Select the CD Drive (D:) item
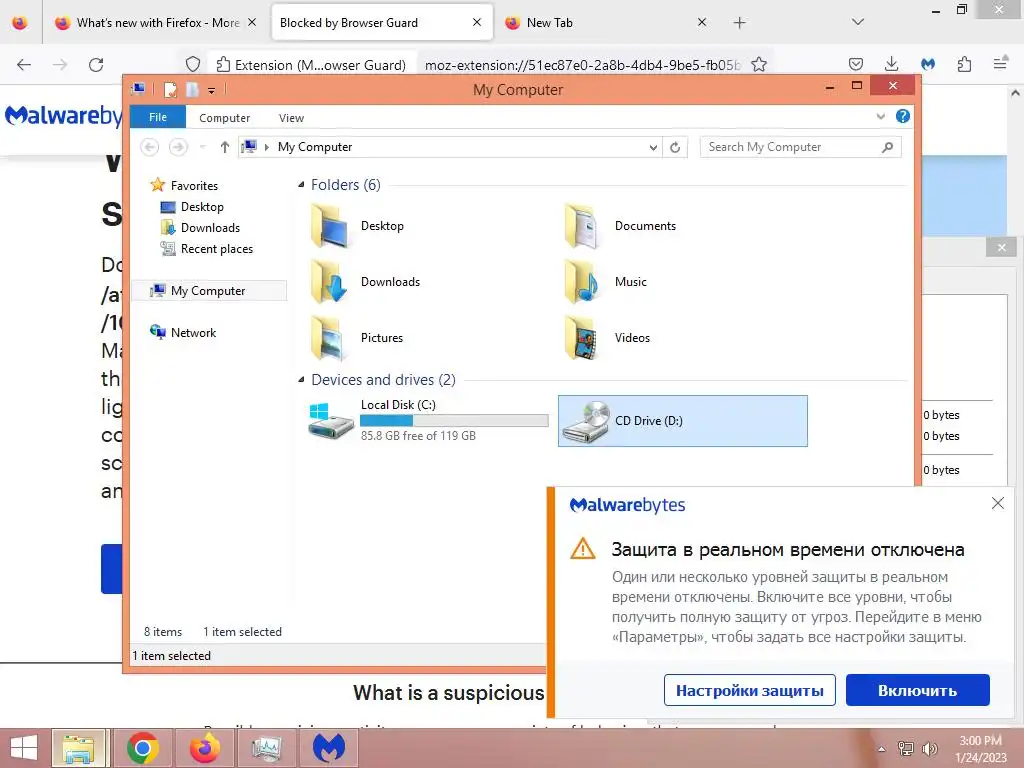1024x768 pixels. [682, 421]
